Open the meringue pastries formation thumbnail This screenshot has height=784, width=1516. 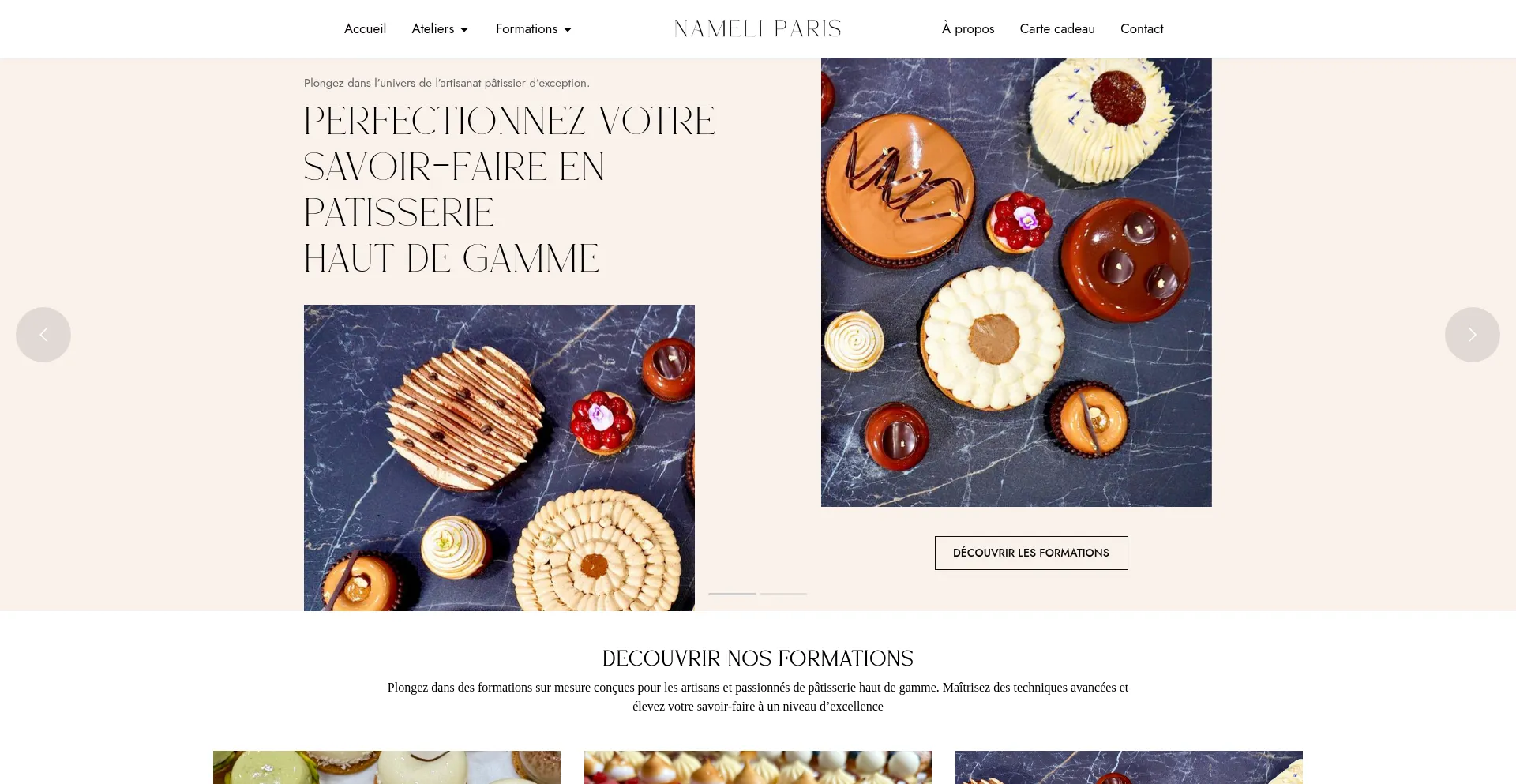[758, 767]
